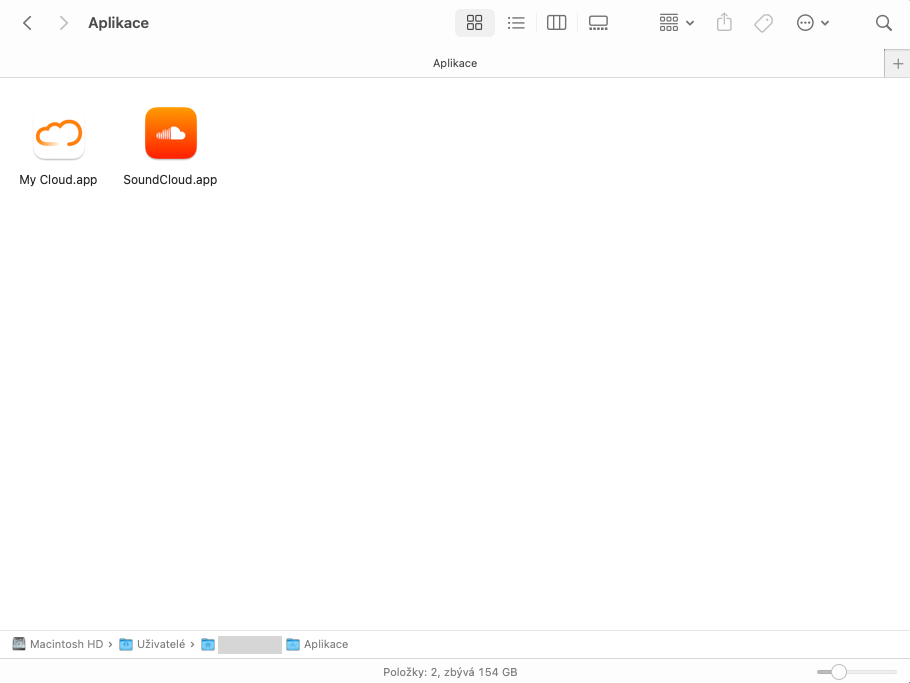The width and height of the screenshot is (910, 683).
Task: Click the My Cloud.app file name
Action: pyautogui.click(x=58, y=180)
